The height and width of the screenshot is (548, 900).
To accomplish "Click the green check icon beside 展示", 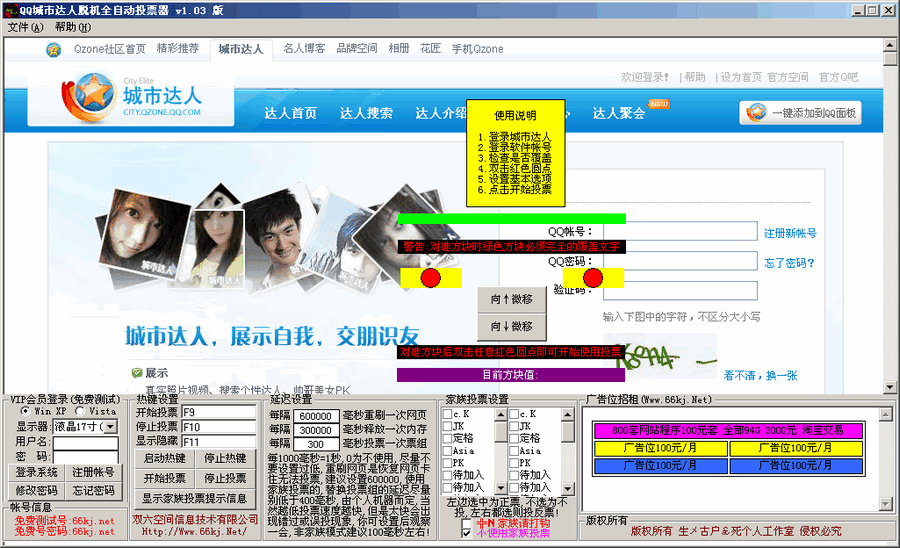I will (137, 373).
